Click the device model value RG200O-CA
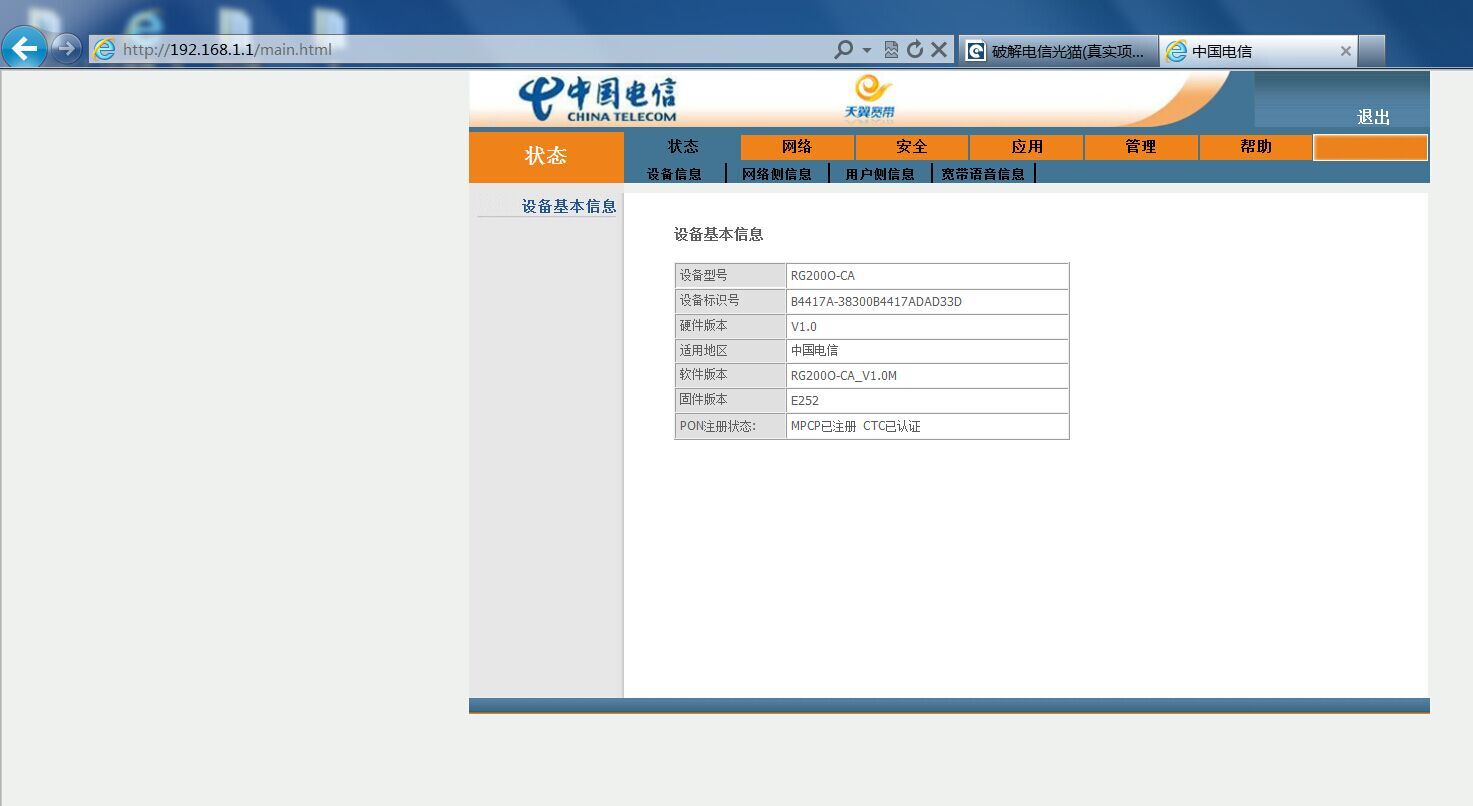 point(822,276)
